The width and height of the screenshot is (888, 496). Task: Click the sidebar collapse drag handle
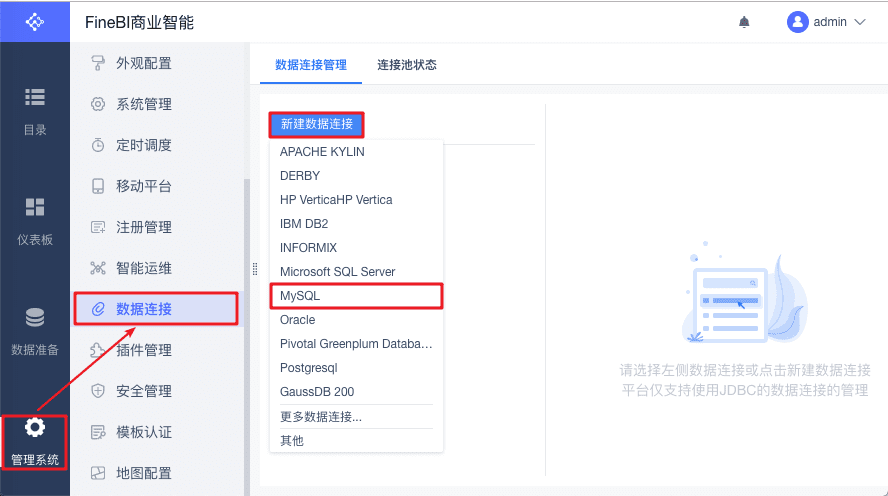pos(254,268)
